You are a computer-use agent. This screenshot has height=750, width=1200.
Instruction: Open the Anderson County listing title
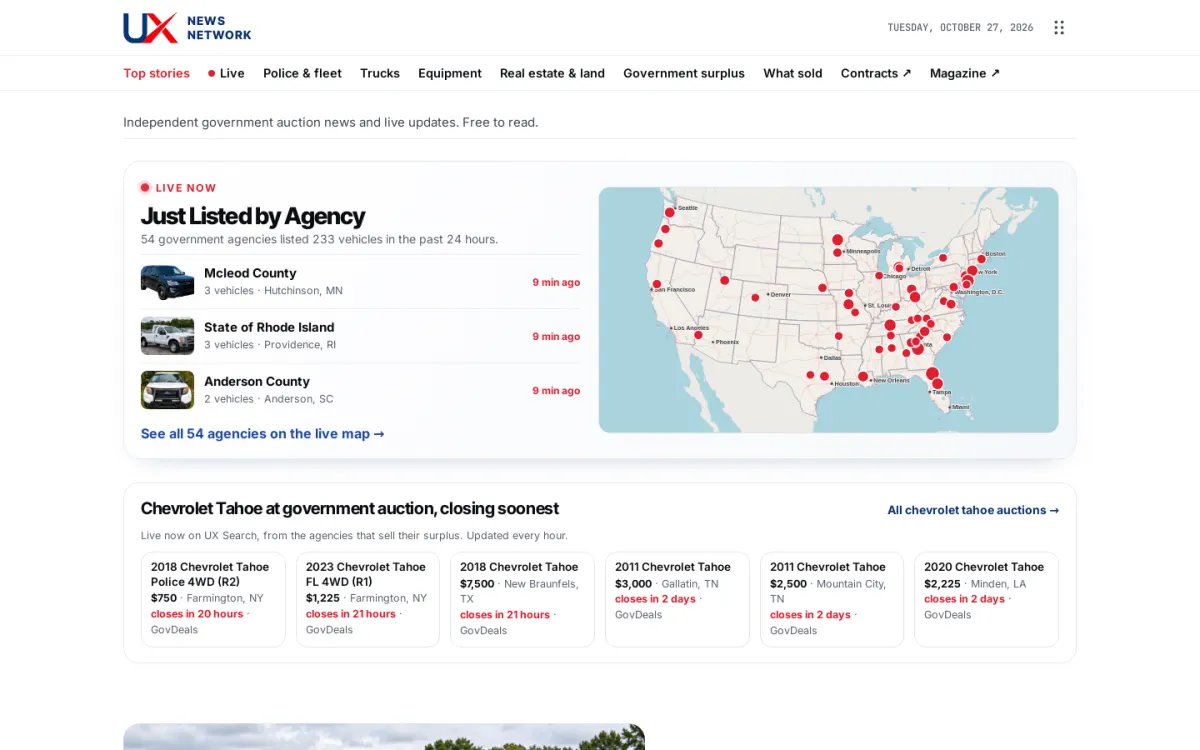click(x=257, y=381)
